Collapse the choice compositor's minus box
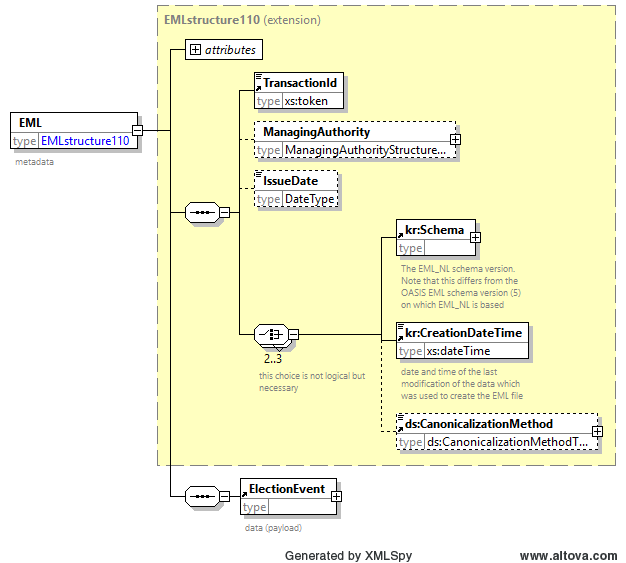The image size is (626, 563). (x=293, y=334)
